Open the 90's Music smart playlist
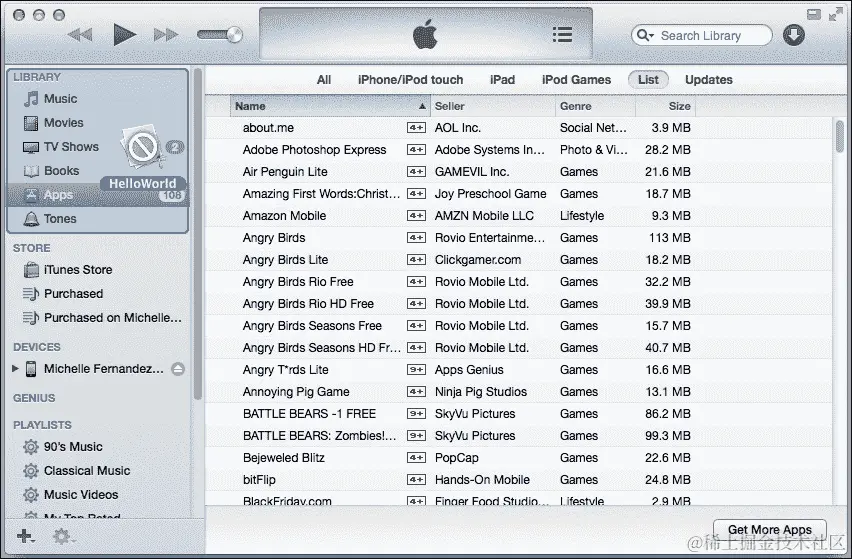Image resolution: width=852 pixels, height=559 pixels. click(x=98, y=447)
